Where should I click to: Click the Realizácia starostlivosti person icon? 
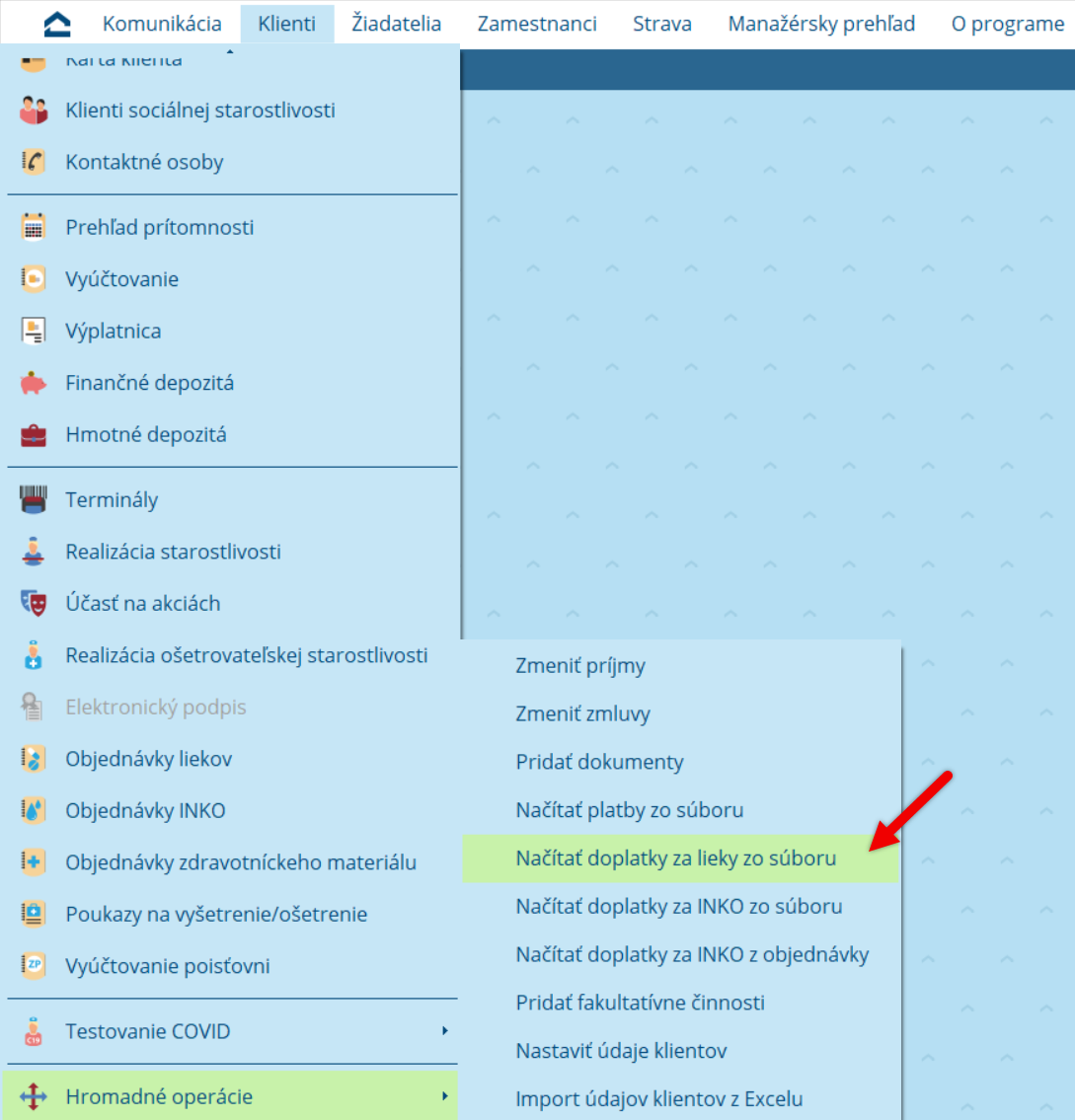click(x=33, y=552)
